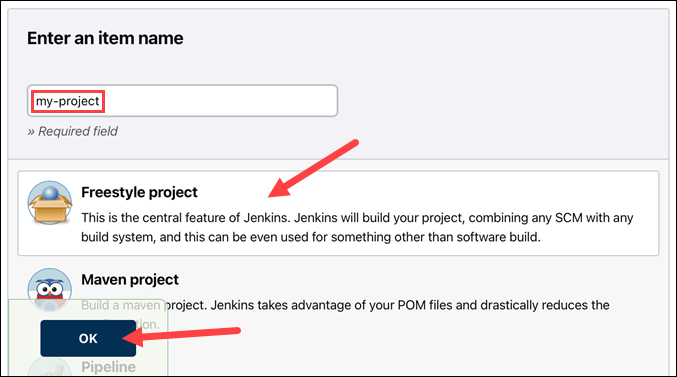Click the Maven project description text
This screenshot has width=677, height=377.
(345, 314)
